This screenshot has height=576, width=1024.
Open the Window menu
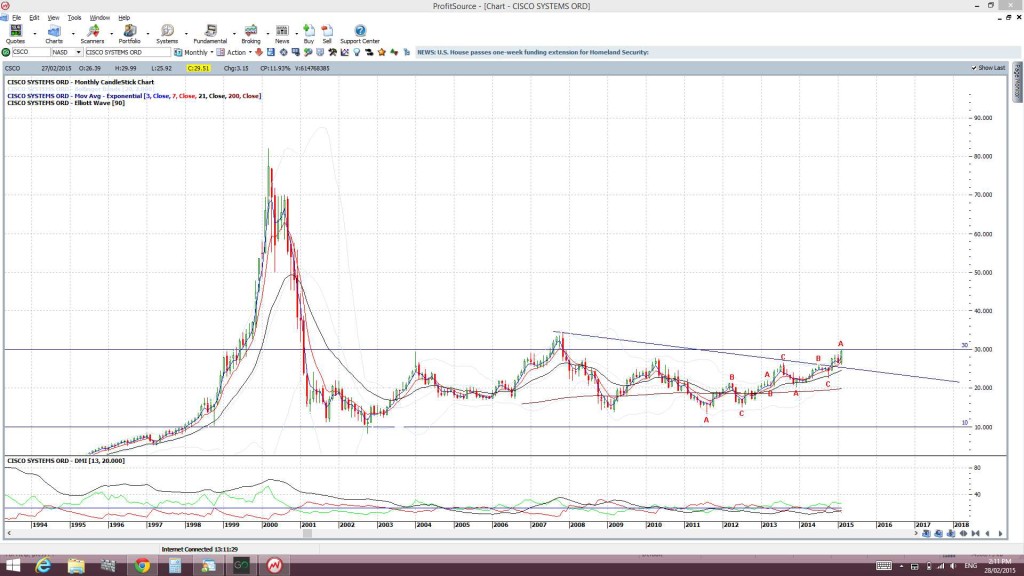(x=99, y=18)
